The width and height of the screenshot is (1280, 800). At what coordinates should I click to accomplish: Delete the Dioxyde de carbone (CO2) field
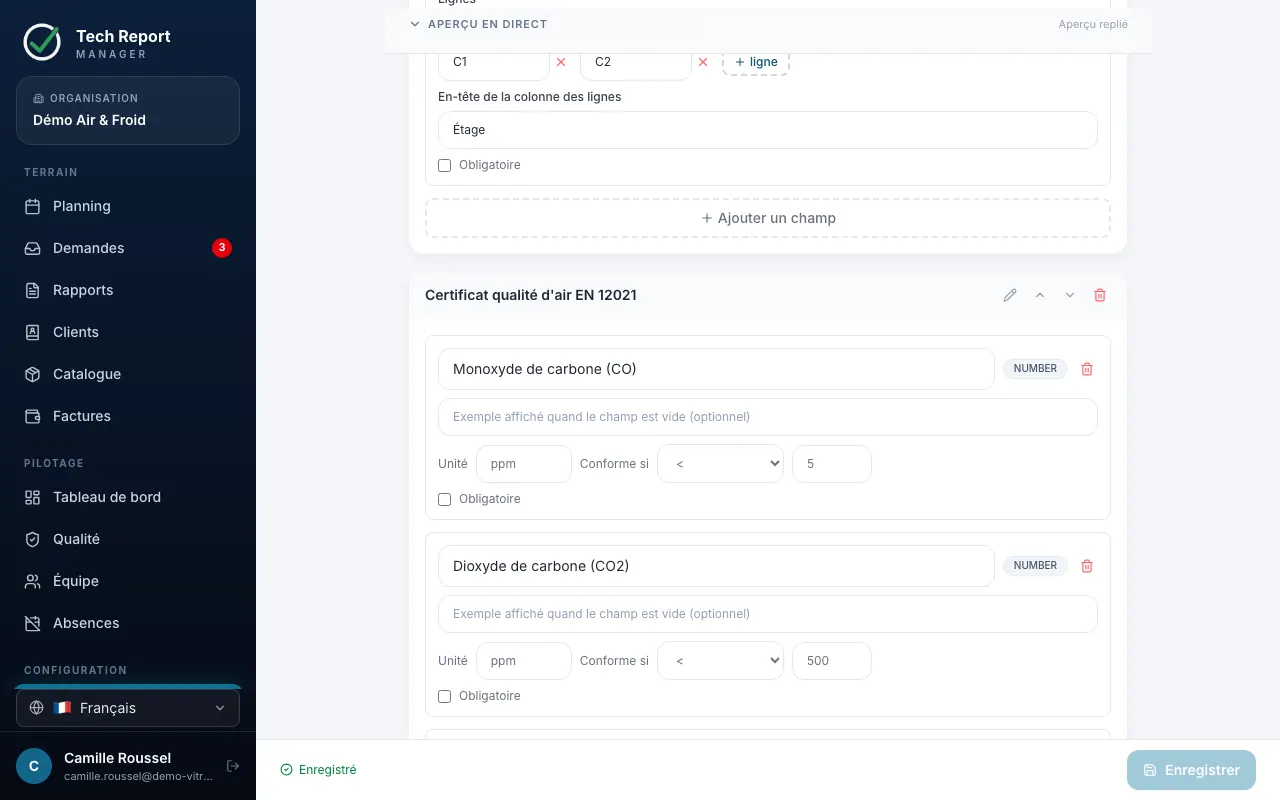1087,566
